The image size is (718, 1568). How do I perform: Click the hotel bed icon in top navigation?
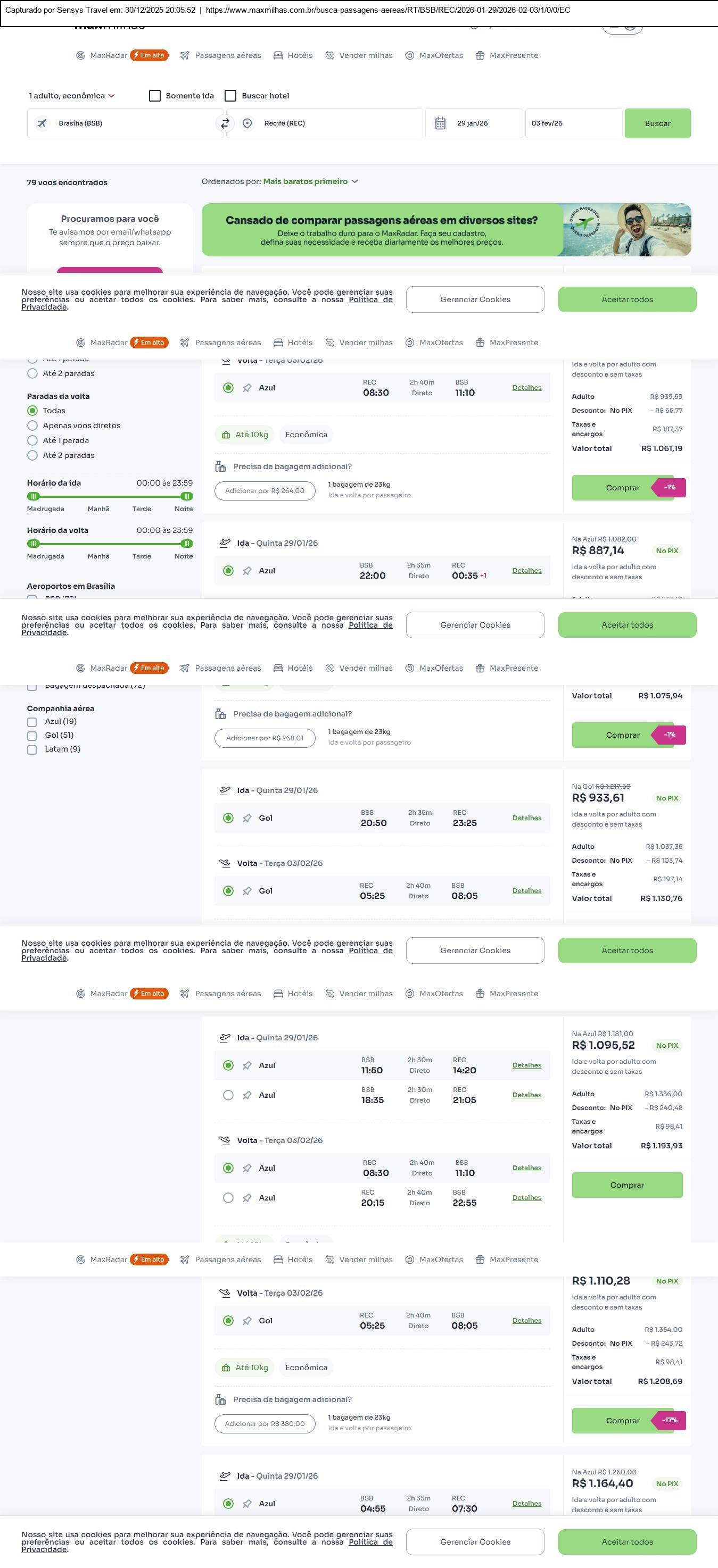coord(278,55)
